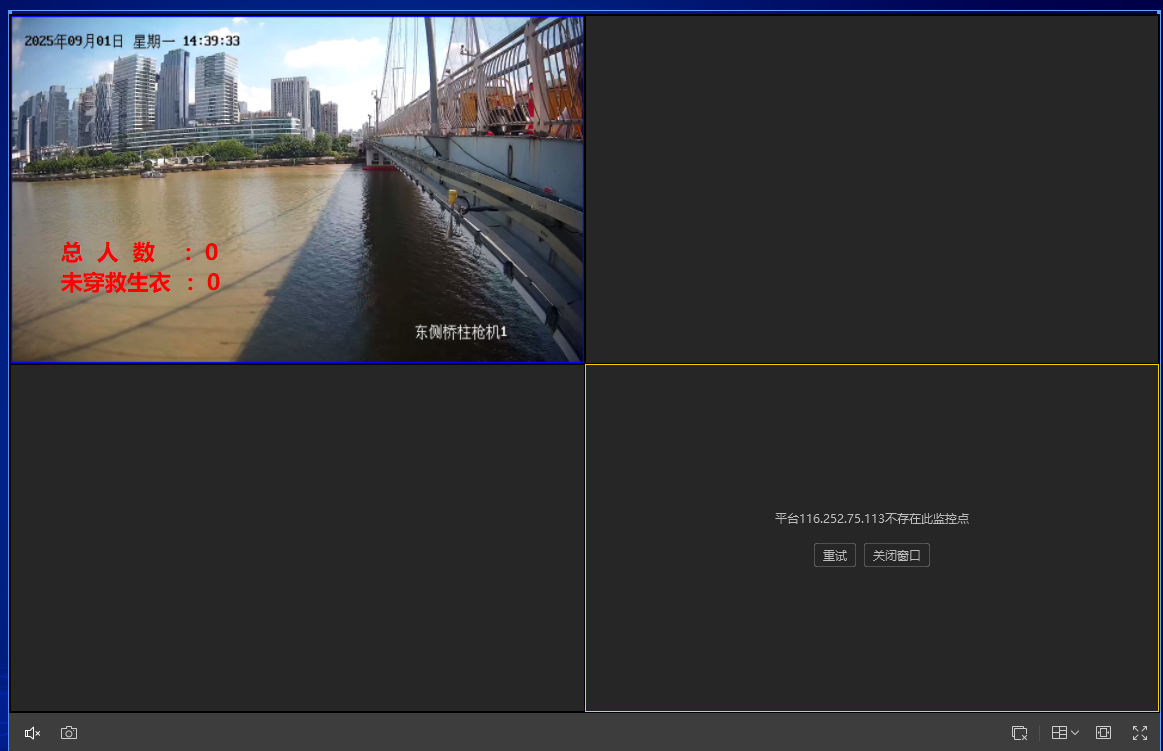
Task: Select the live bridge camera video pane
Action: point(297,190)
